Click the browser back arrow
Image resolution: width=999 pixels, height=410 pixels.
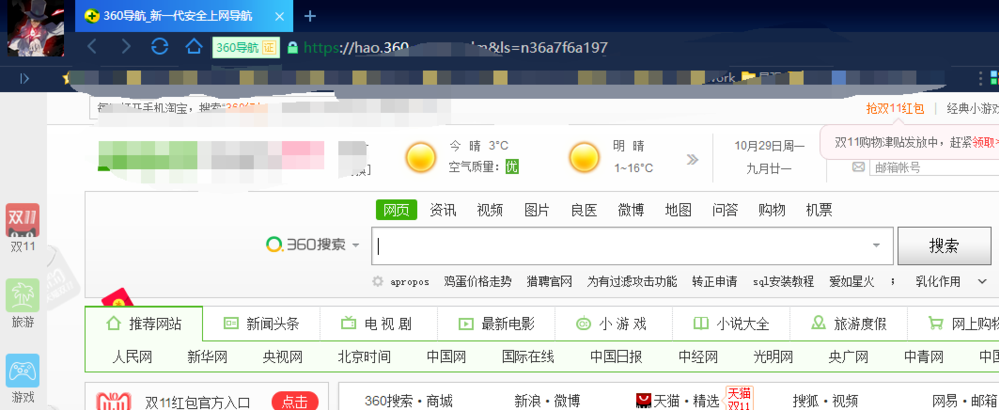(x=92, y=46)
